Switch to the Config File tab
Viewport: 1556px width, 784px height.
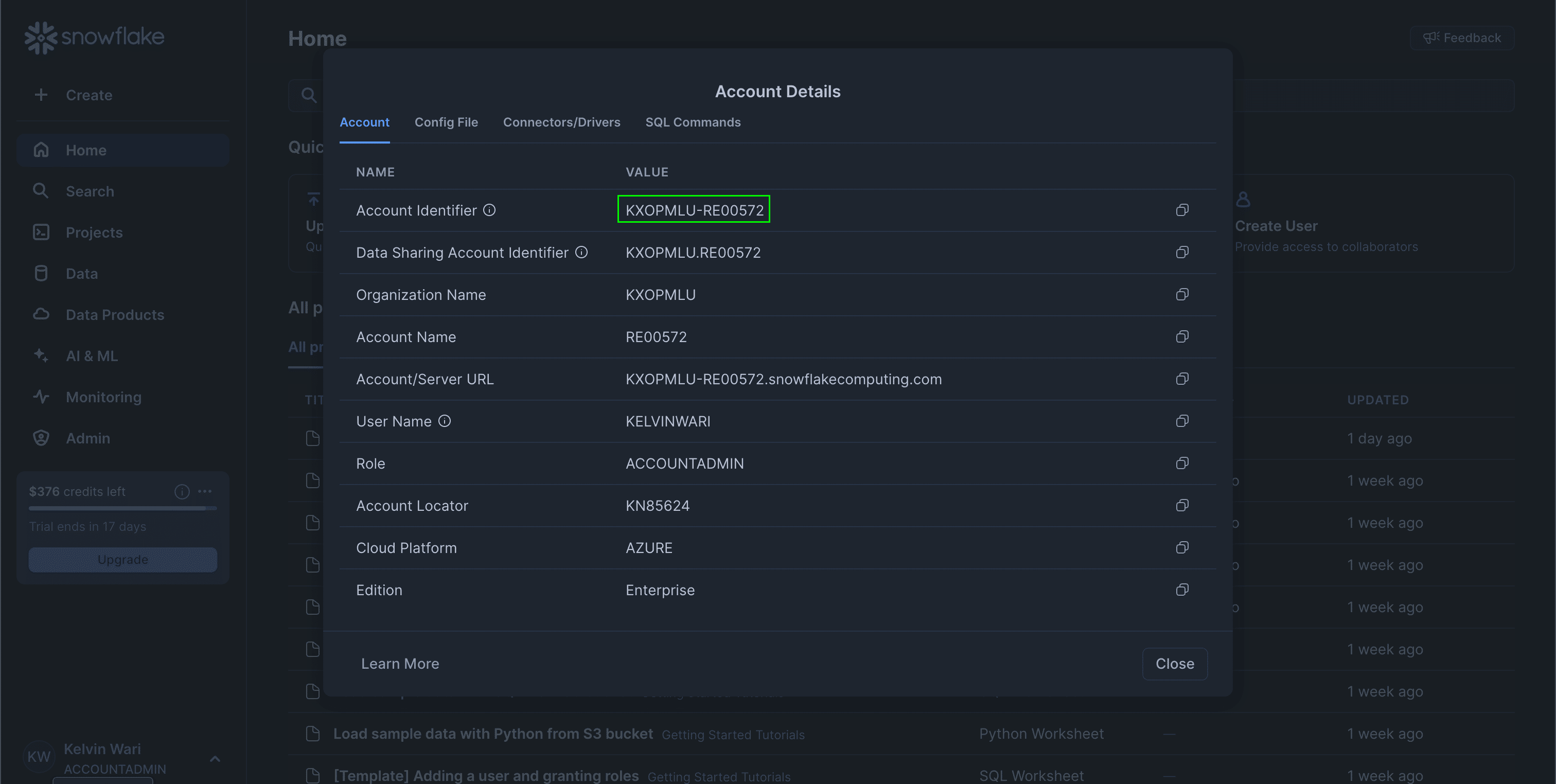(x=446, y=122)
